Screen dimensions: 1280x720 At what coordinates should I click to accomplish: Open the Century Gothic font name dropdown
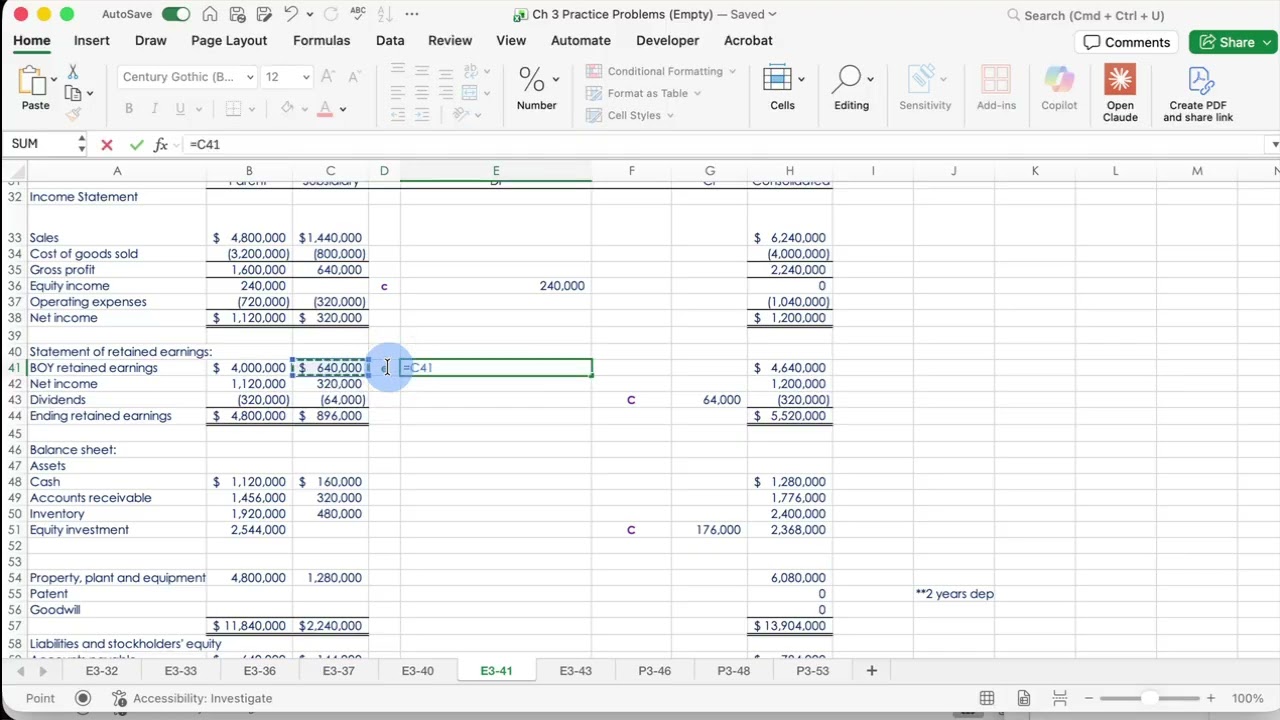point(249,77)
